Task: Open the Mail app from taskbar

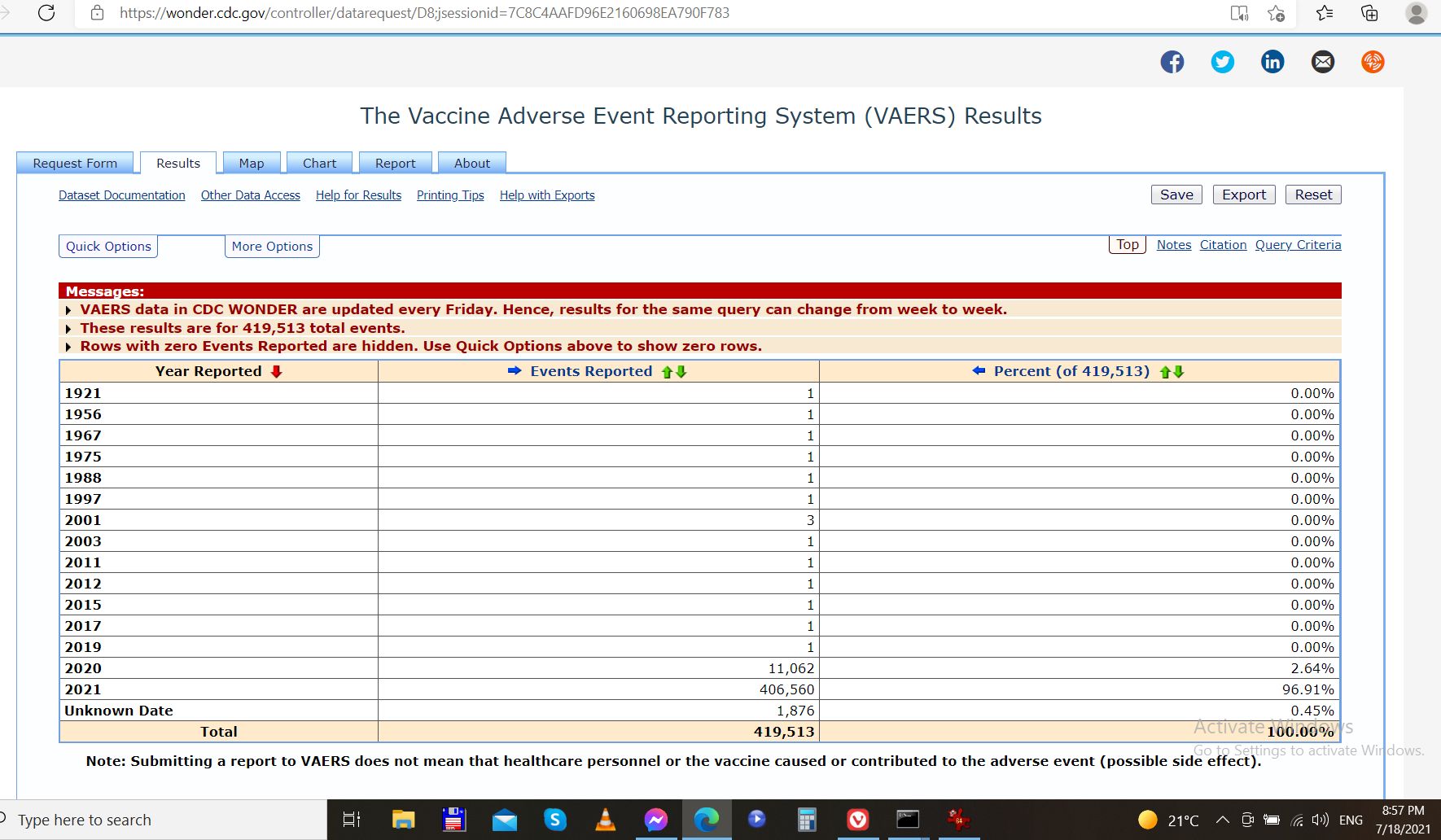Action: [x=505, y=820]
